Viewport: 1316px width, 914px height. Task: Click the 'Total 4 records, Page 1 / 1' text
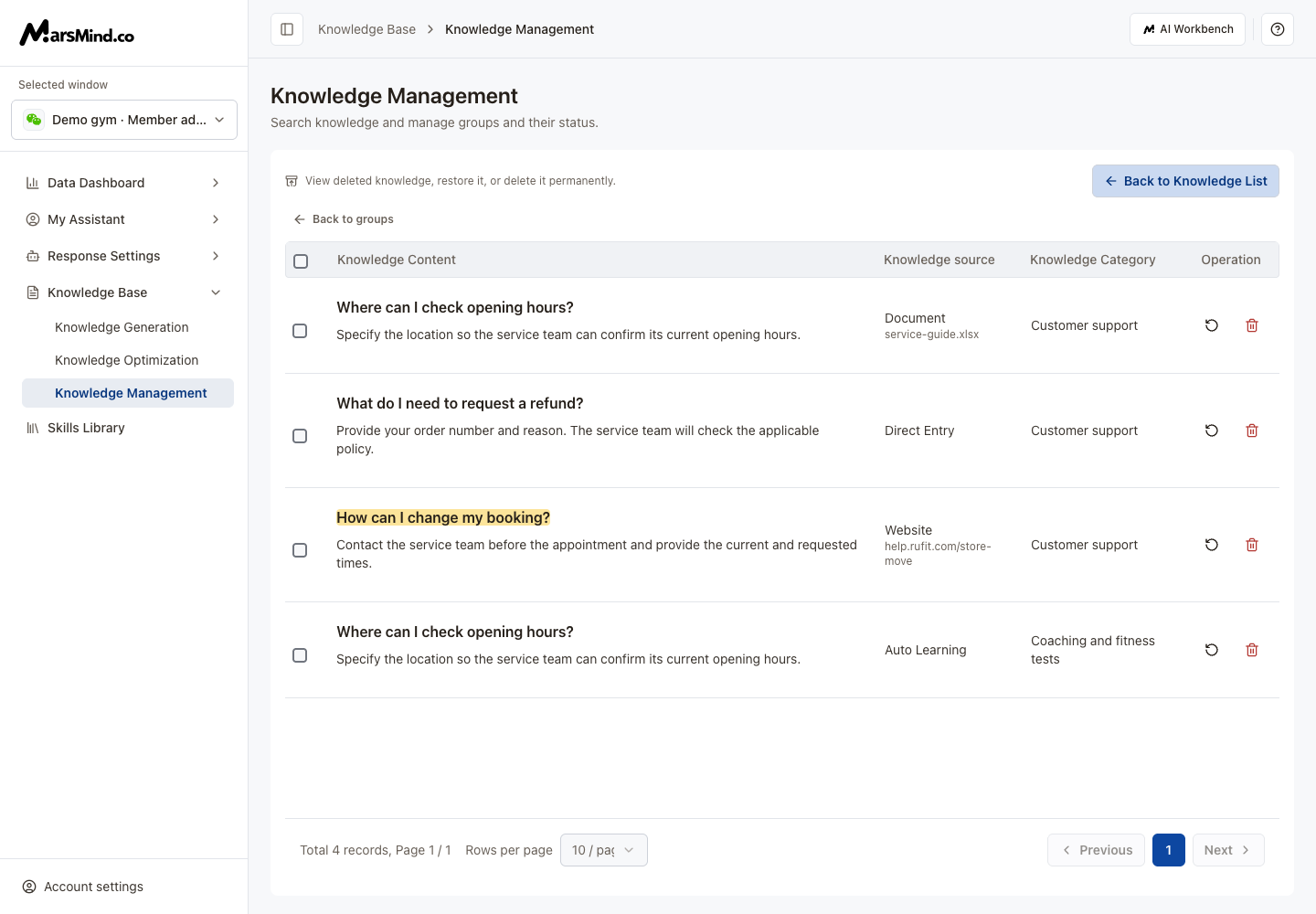[376, 850]
